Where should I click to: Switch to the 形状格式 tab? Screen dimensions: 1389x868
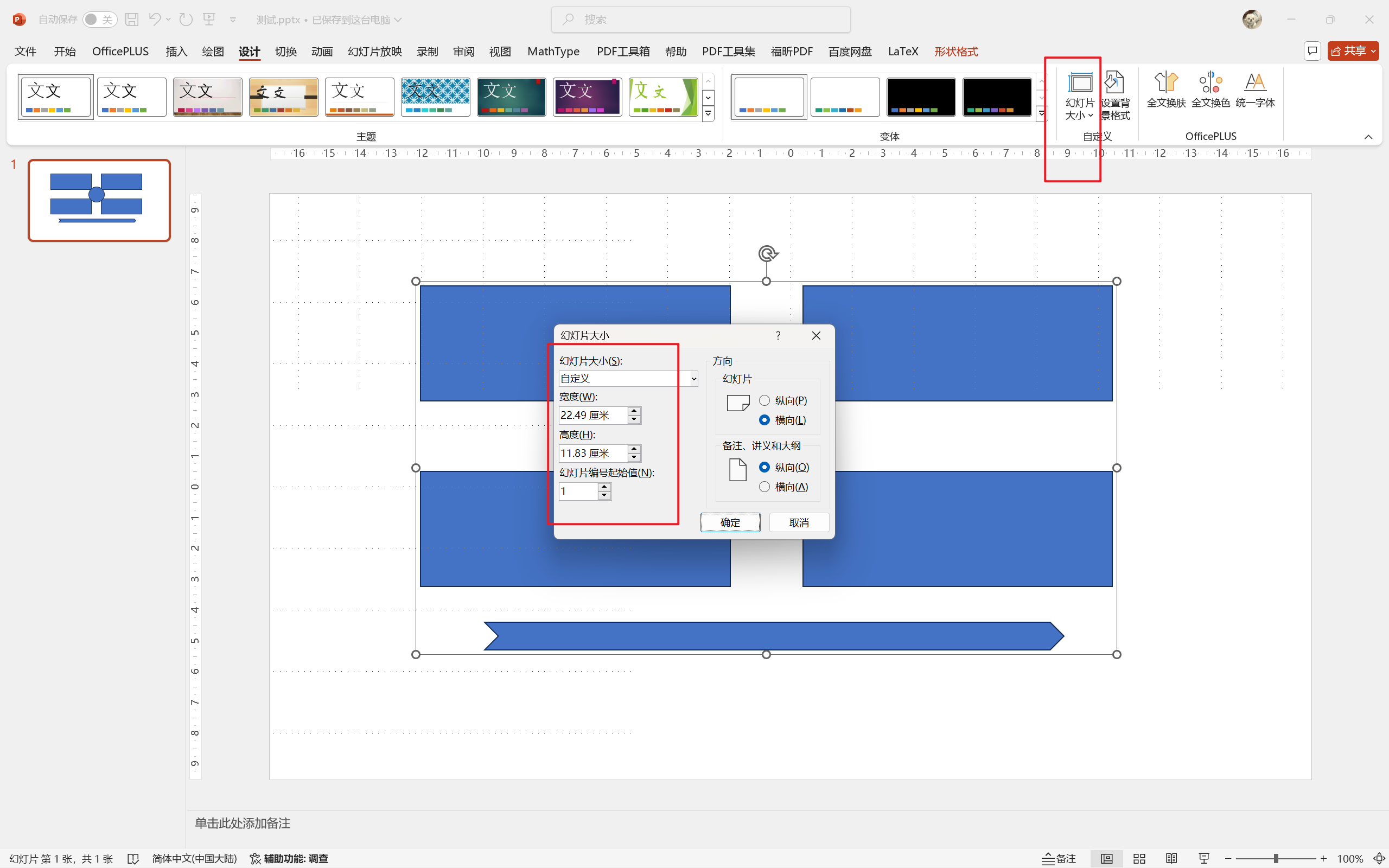point(955,52)
